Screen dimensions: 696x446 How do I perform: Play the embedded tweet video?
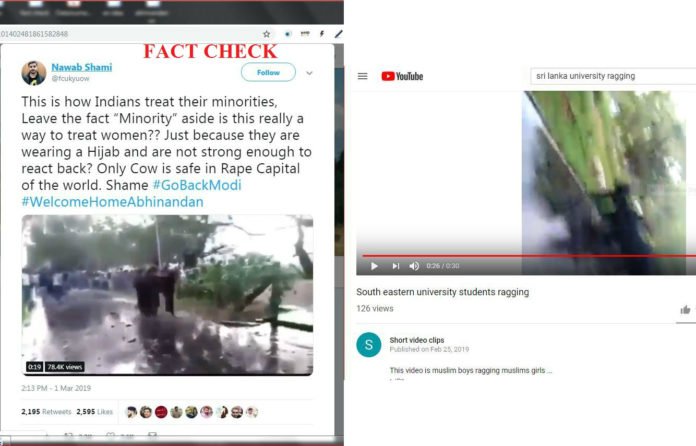coord(167,295)
